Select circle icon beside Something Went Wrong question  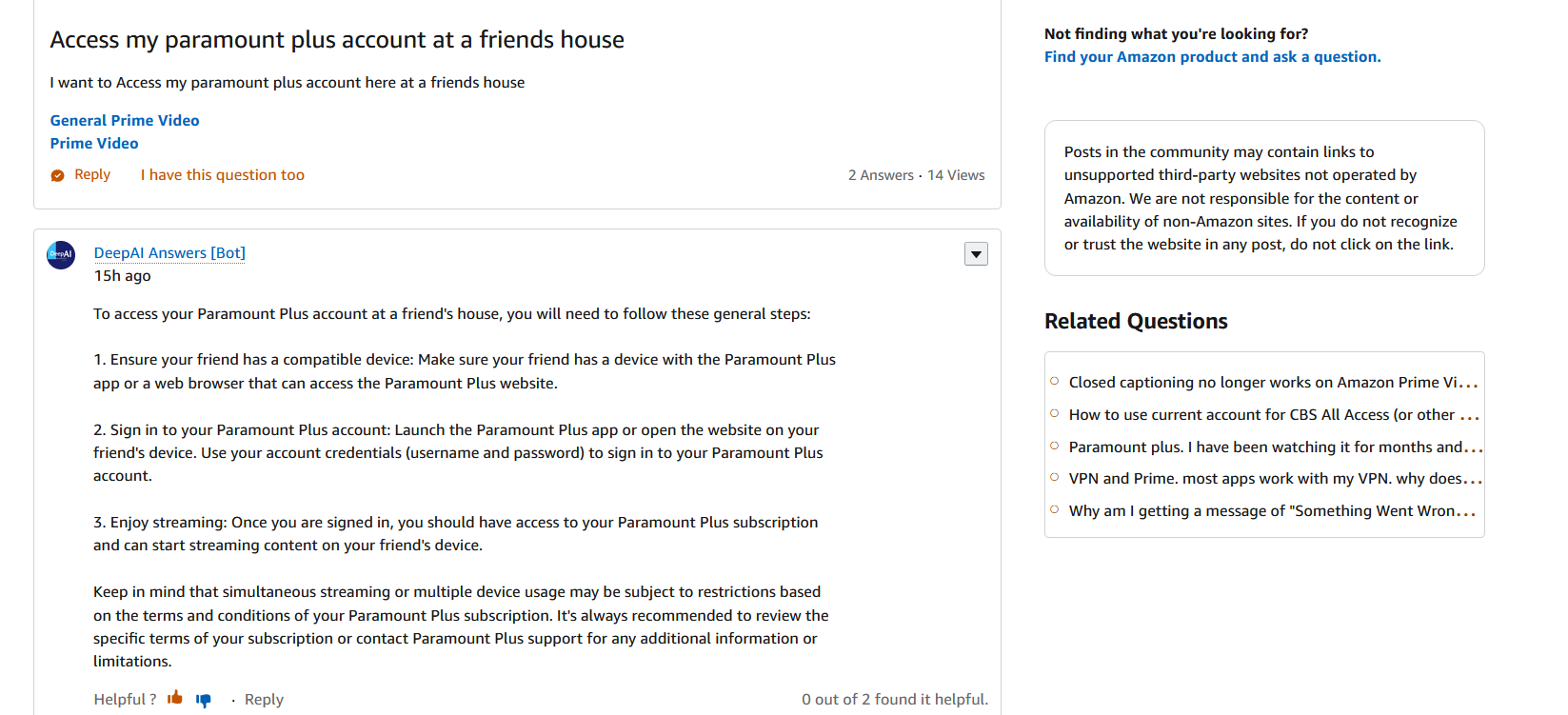(x=1053, y=509)
